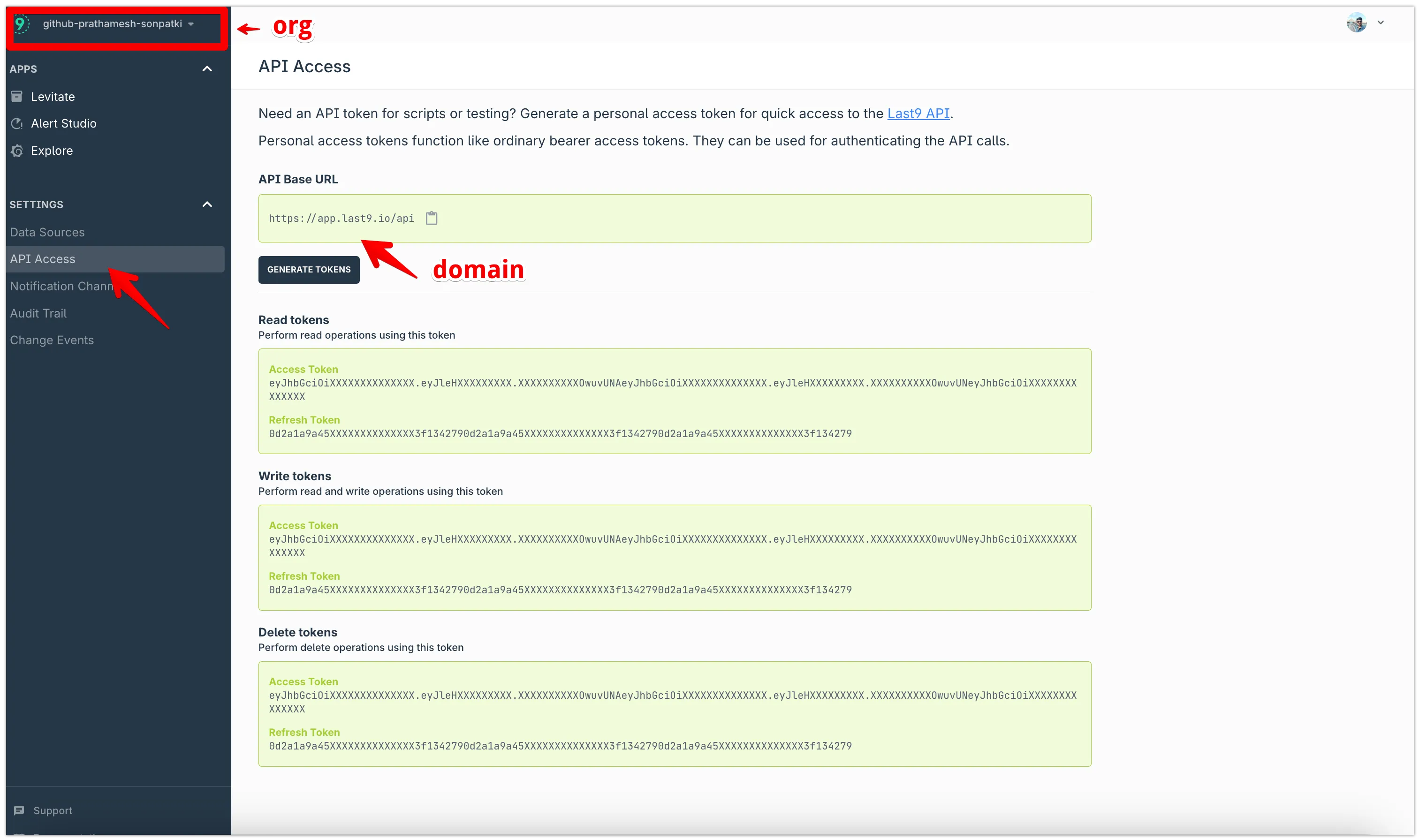Go to Notification Channels settings
Viewport: 1419px width, 840px height.
coord(61,286)
